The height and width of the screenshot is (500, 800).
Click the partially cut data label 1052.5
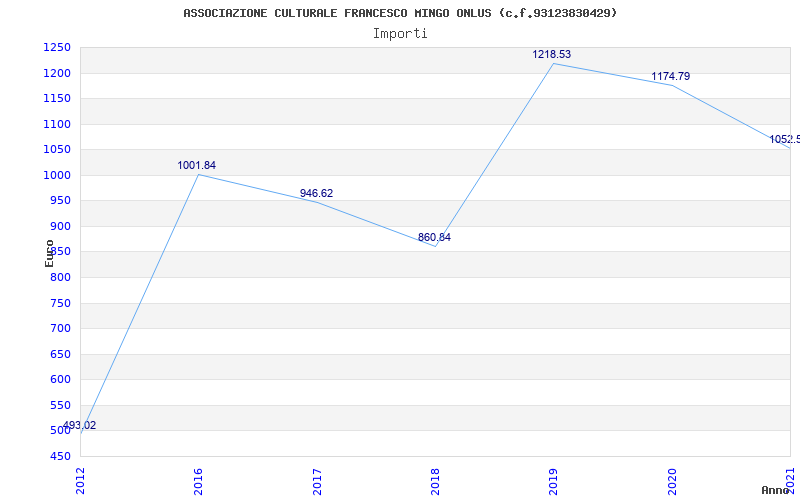(x=785, y=139)
